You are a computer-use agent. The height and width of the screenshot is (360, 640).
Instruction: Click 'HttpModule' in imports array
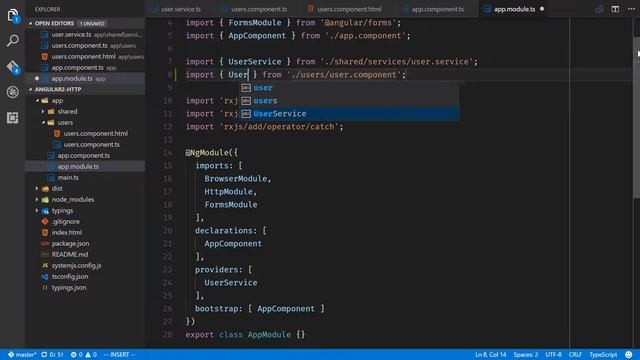pyautogui.click(x=229, y=191)
